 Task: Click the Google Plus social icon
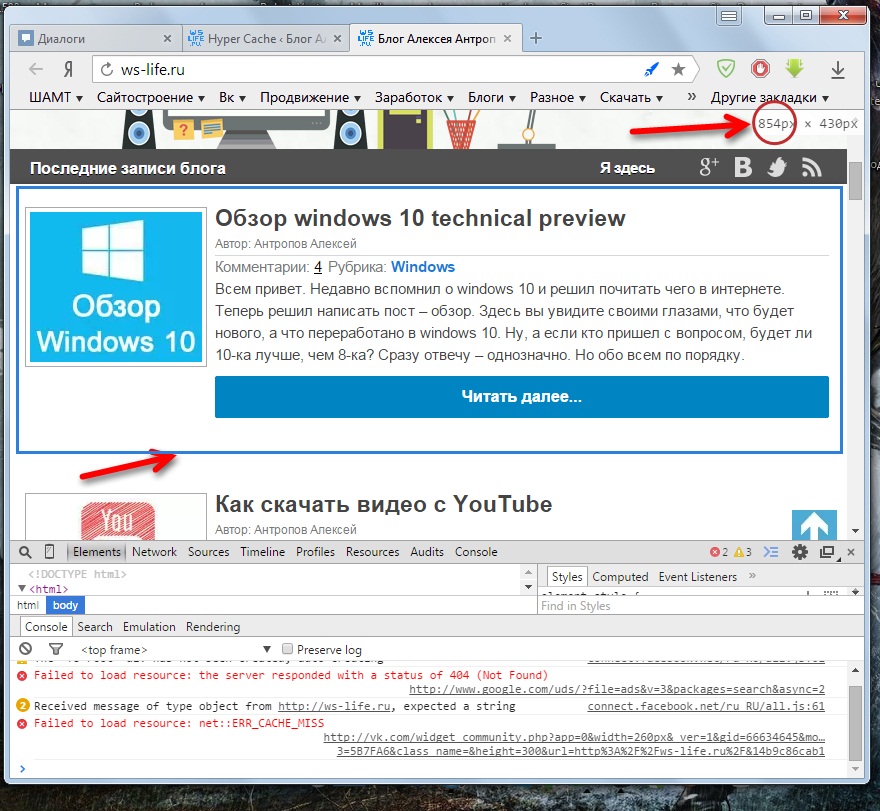coord(709,167)
